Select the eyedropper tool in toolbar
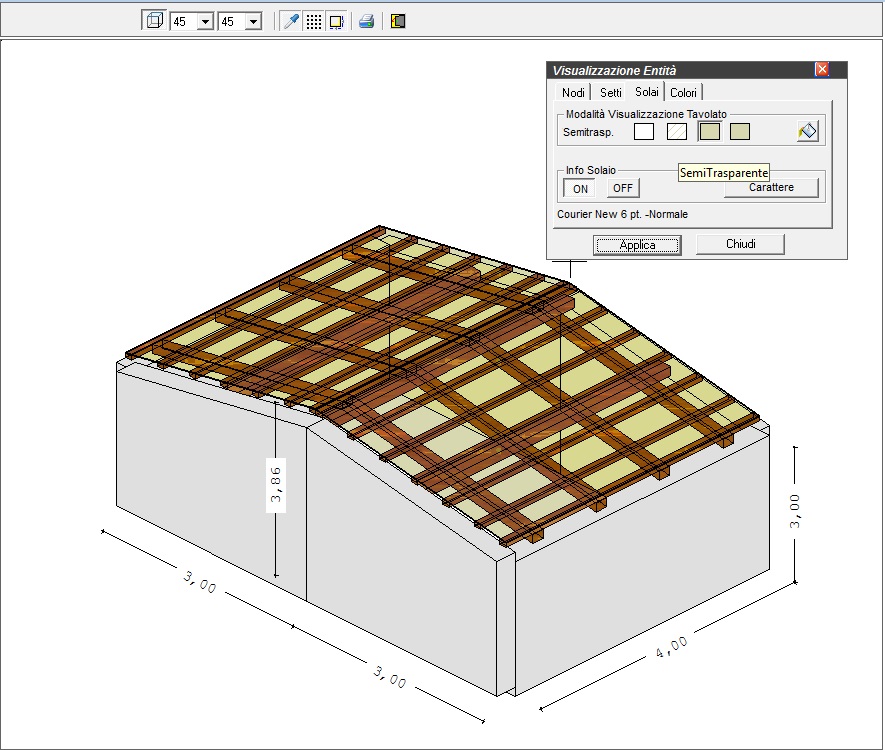This screenshot has width=885, height=750. point(291,21)
